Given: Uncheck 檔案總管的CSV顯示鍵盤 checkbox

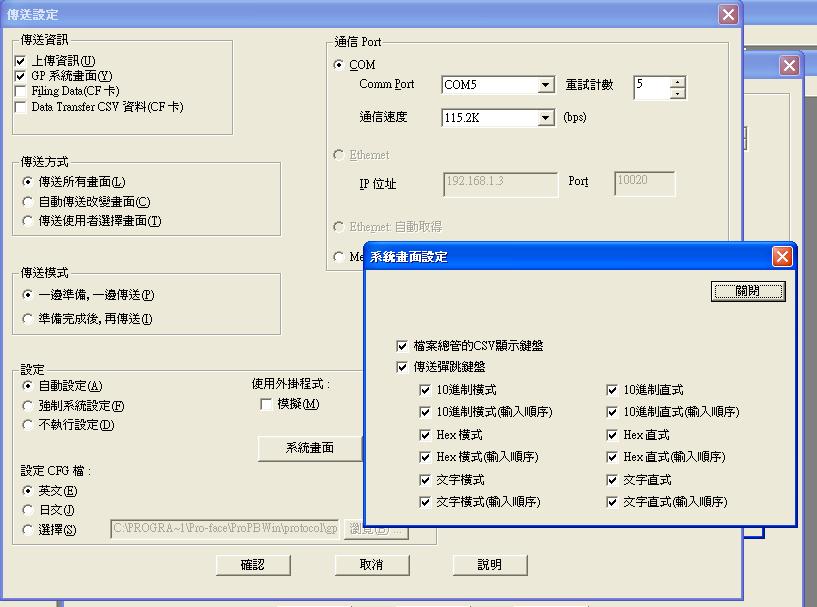Looking at the screenshot, I should [402, 345].
